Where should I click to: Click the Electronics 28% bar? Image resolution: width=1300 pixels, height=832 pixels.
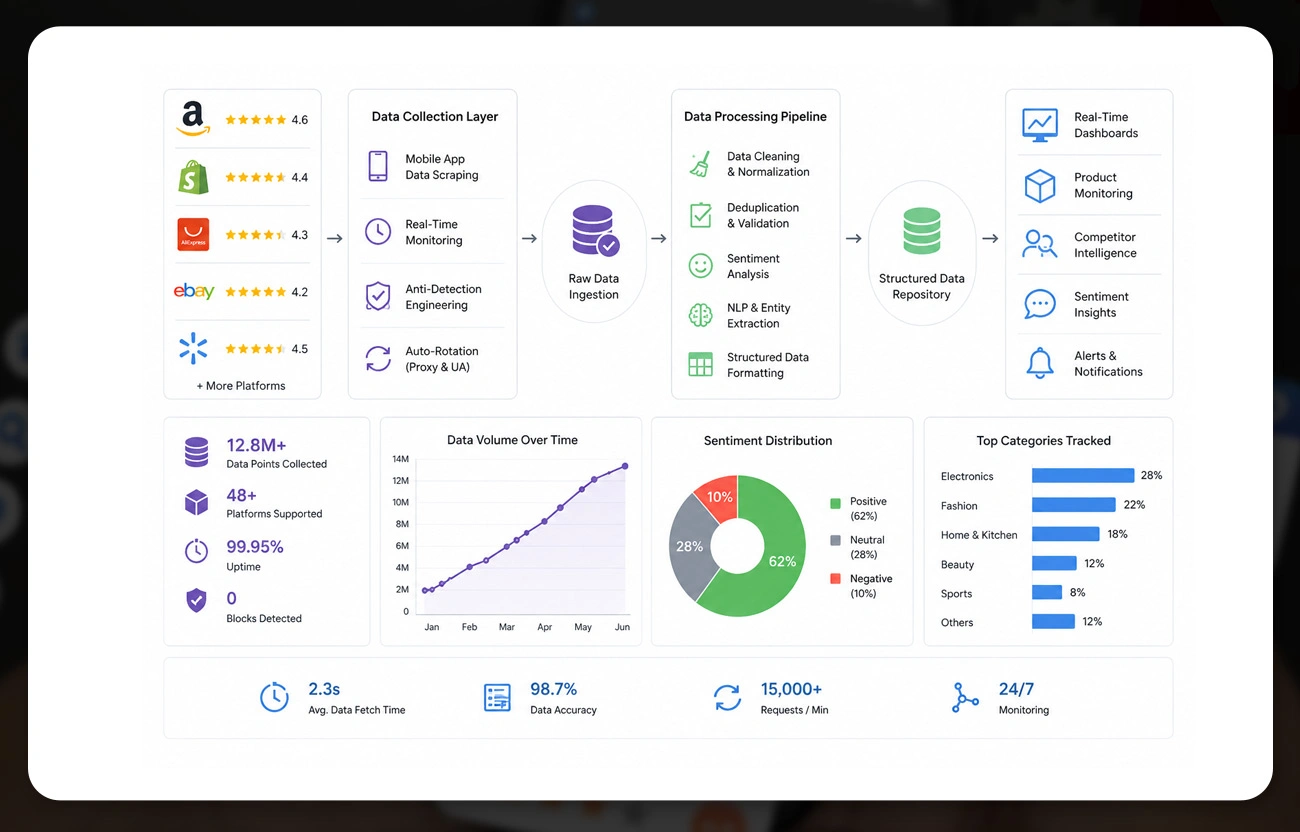[1083, 476]
